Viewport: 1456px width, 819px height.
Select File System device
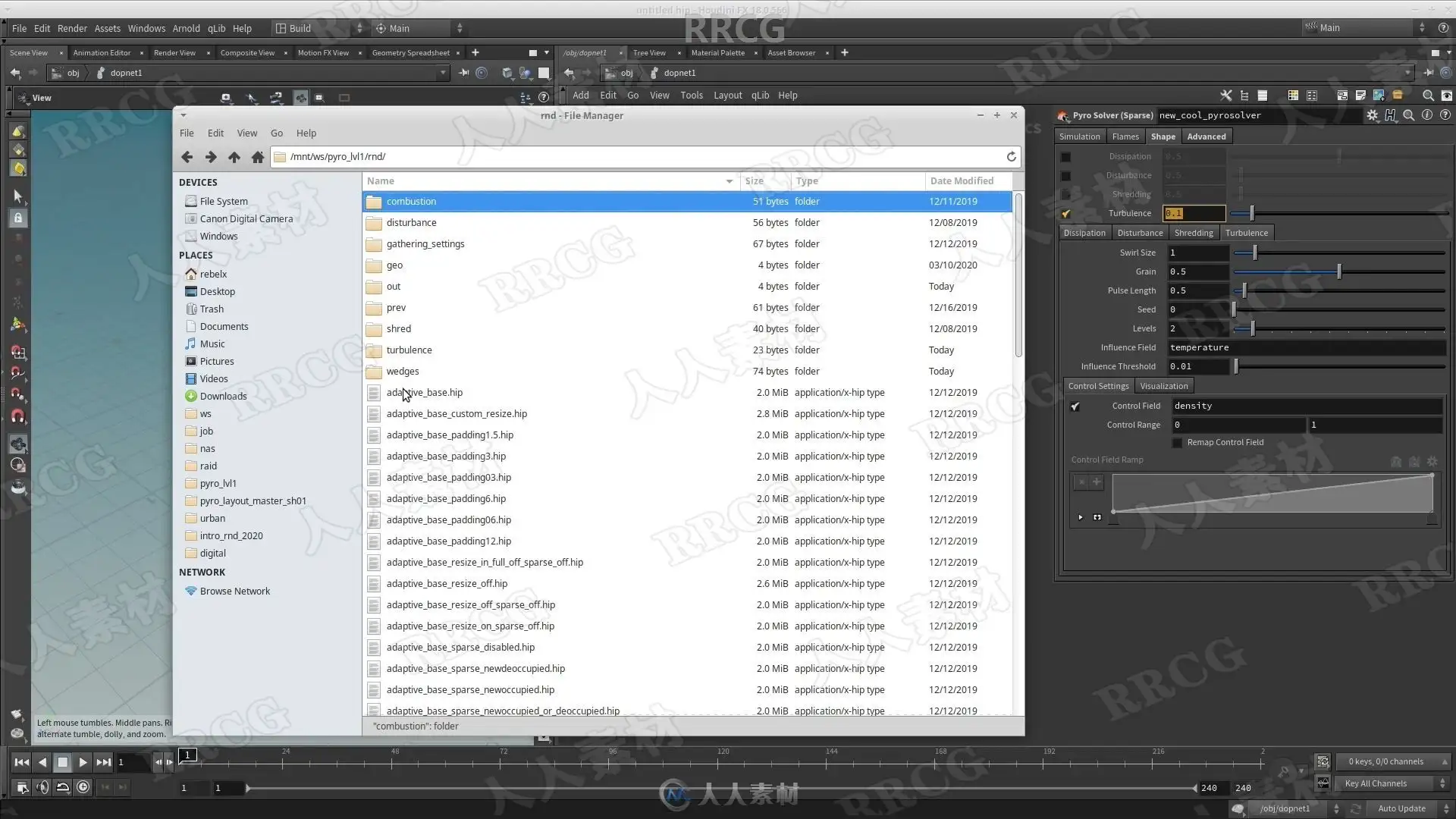(x=224, y=201)
